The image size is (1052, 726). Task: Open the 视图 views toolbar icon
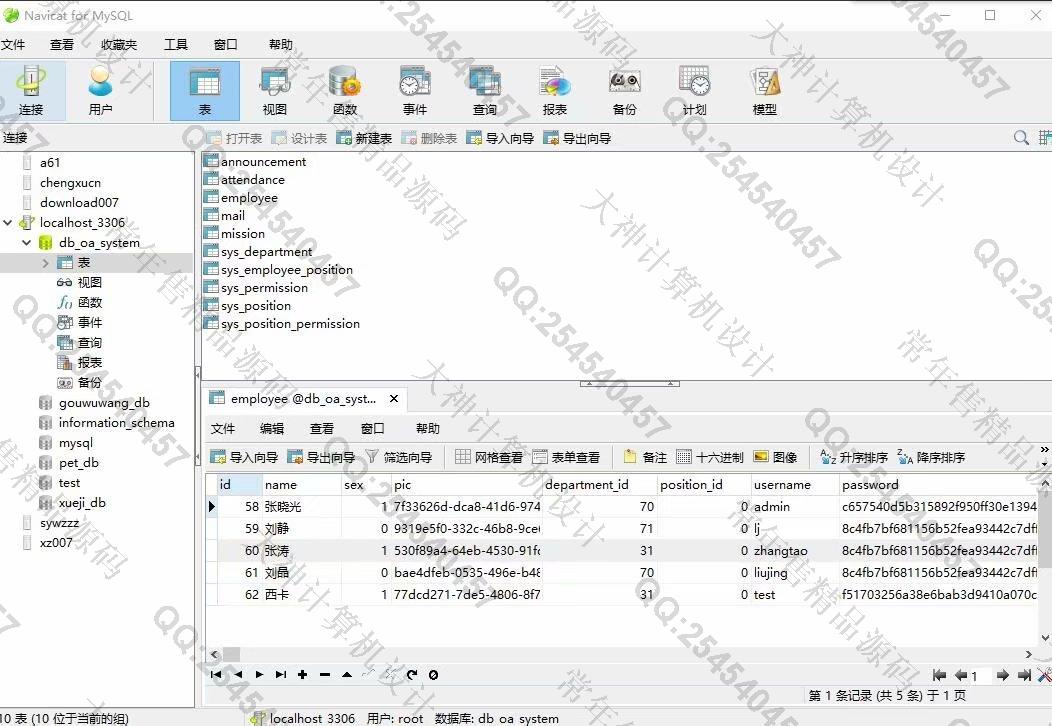click(x=274, y=91)
